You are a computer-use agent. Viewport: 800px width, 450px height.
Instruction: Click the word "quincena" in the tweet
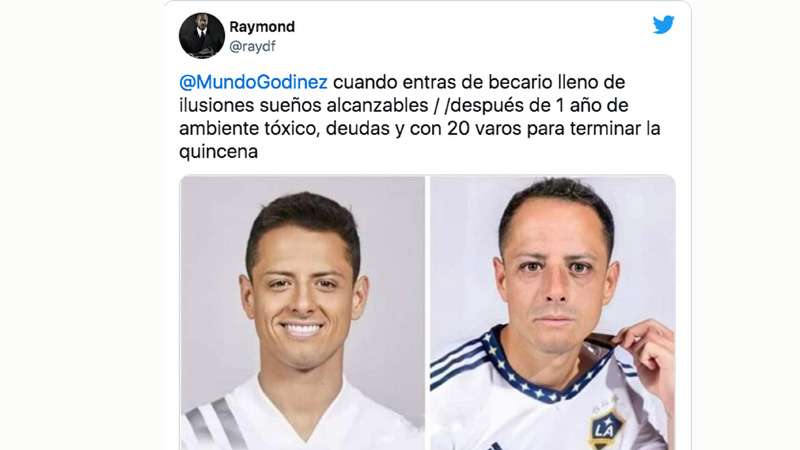[218, 152]
